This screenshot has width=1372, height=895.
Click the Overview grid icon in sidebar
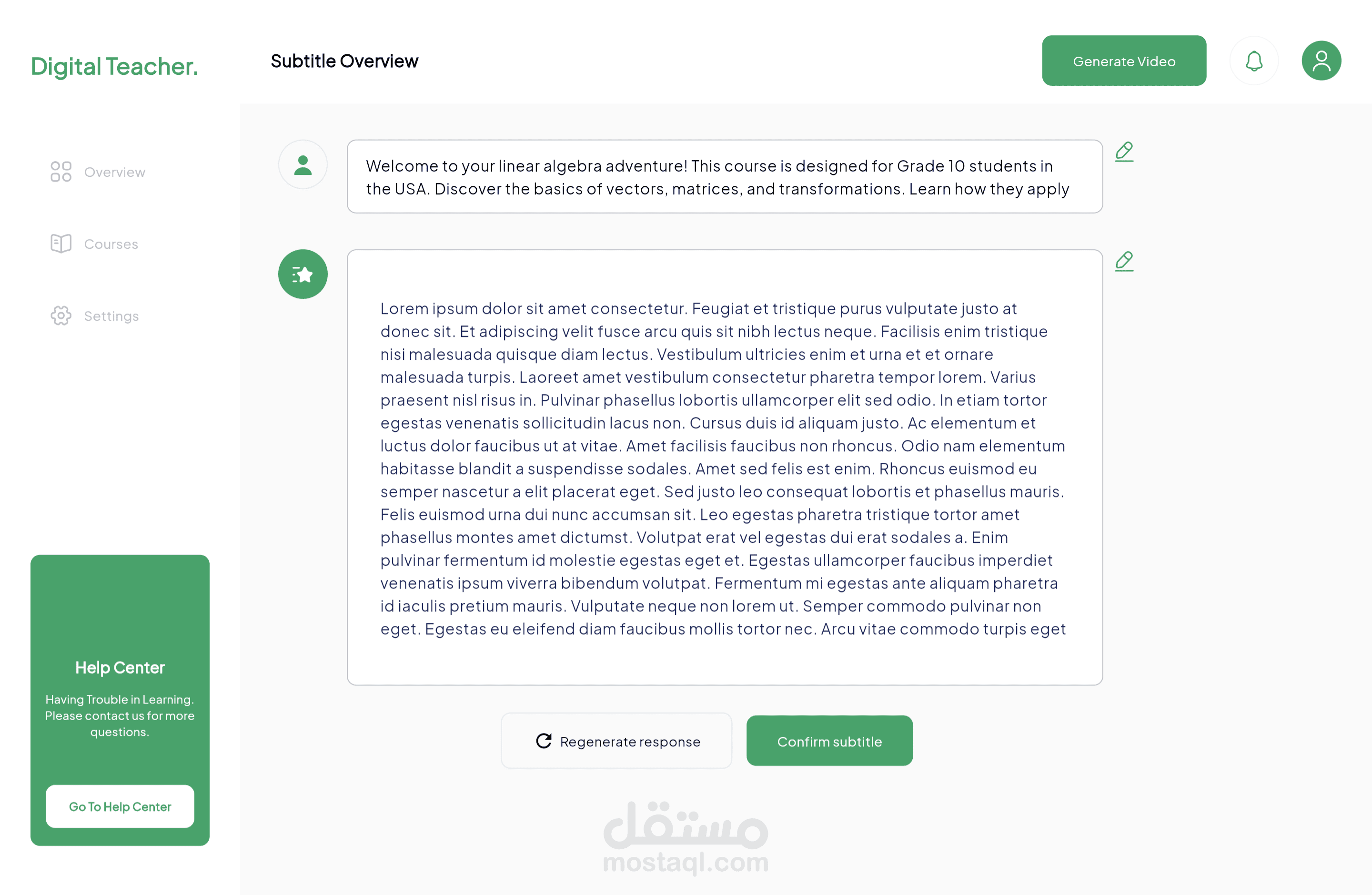61,172
